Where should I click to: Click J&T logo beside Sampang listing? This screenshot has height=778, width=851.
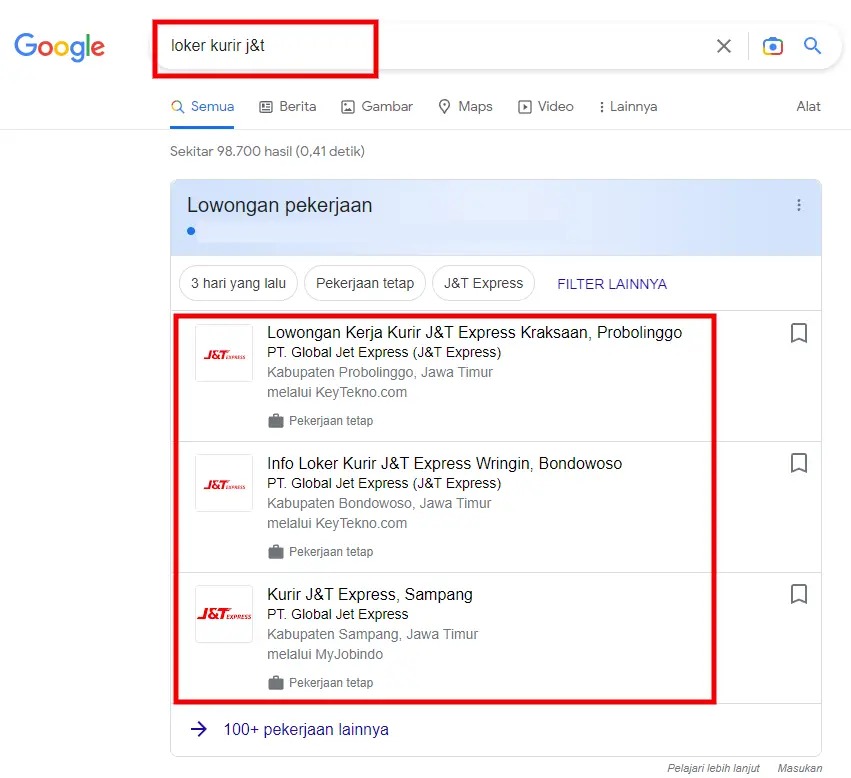coord(224,614)
